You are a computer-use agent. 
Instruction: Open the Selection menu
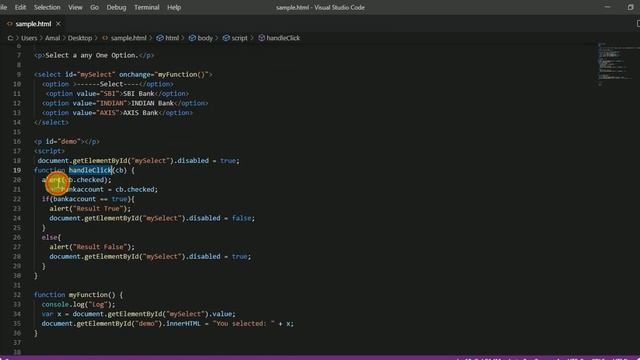(x=47, y=7)
